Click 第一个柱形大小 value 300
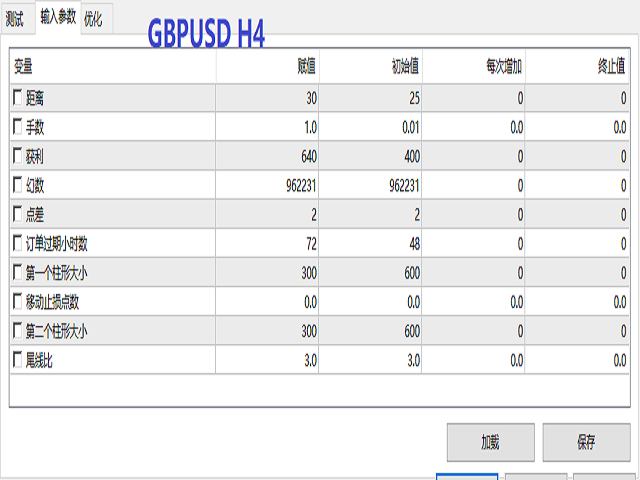640x480 pixels. pos(267,273)
